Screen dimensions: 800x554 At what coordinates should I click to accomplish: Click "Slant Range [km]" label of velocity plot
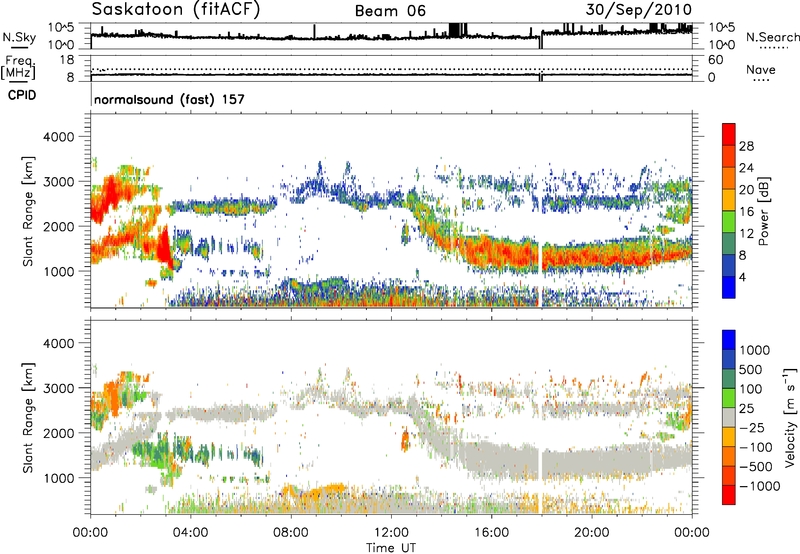click(x=28, y=418)
